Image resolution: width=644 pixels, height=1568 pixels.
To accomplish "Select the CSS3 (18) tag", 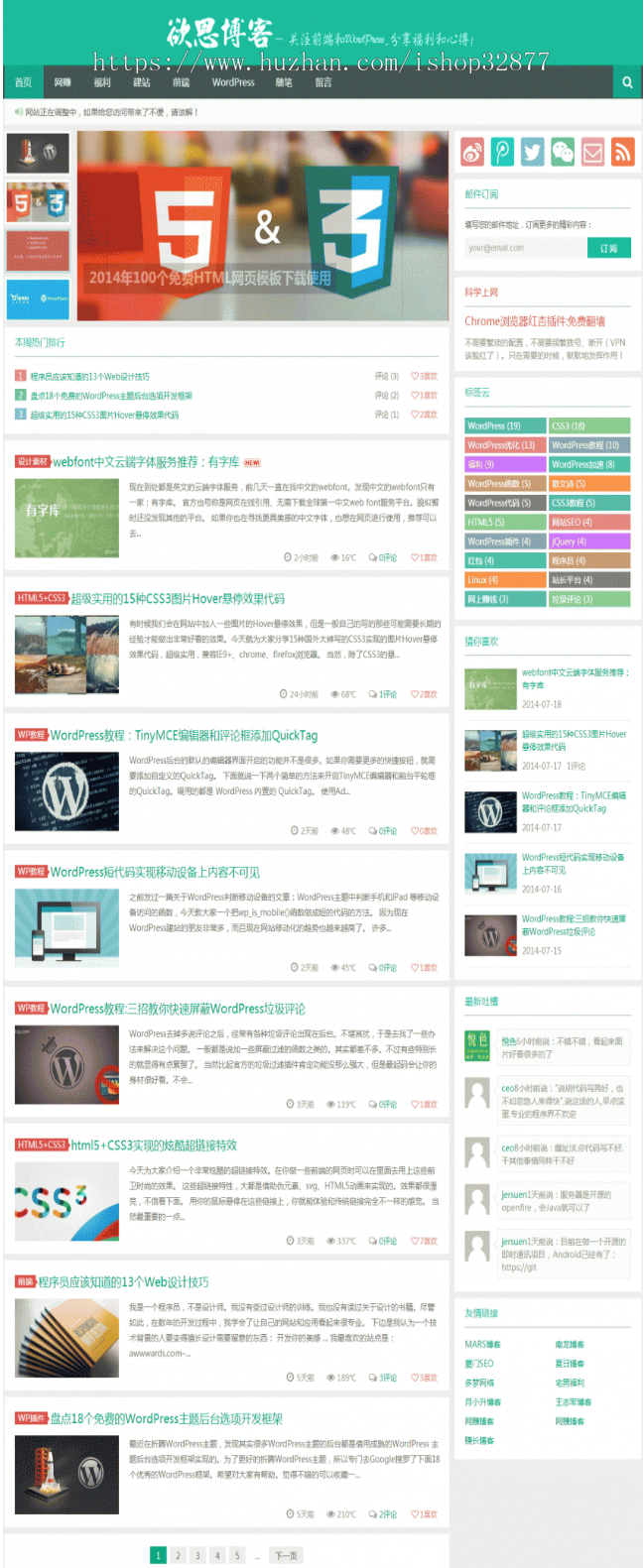I will 589,425.
